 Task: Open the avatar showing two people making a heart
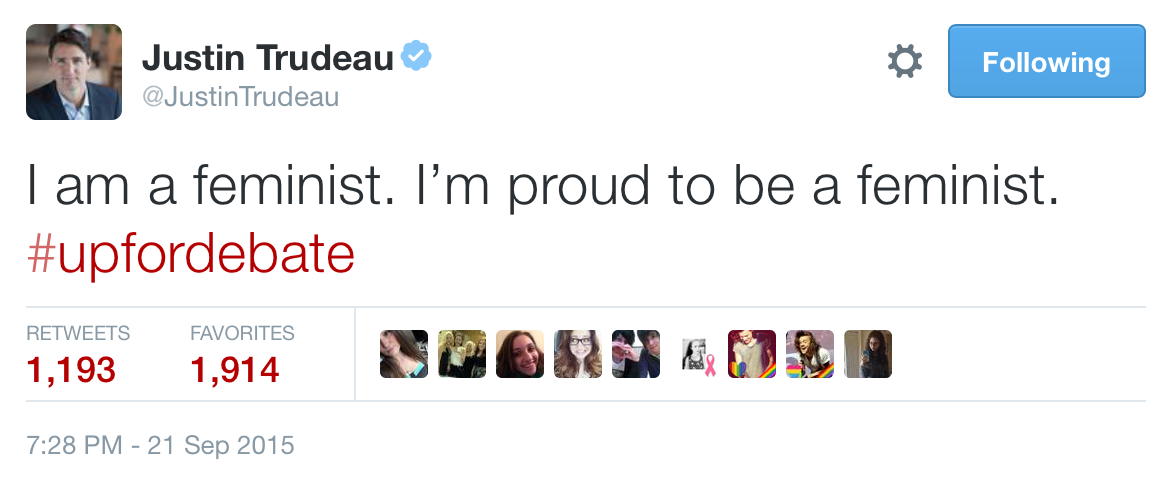click(636, 354)
